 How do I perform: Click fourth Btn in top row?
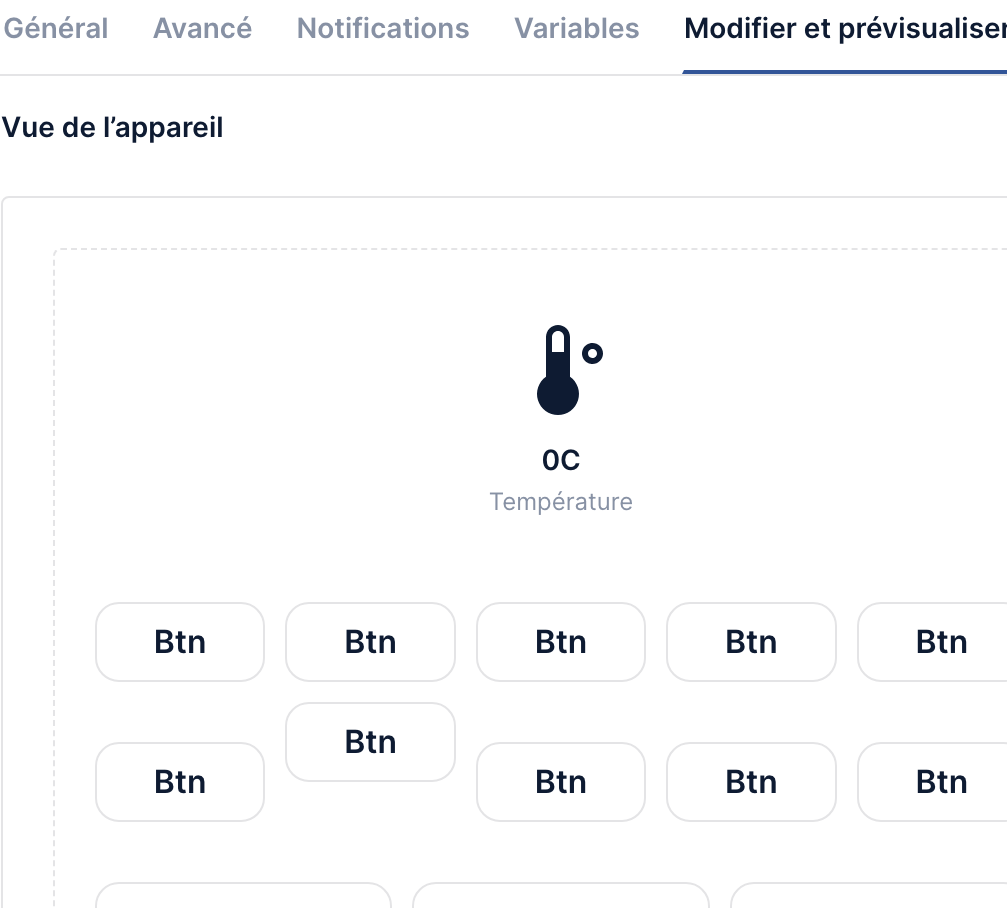tap(751, 642)
